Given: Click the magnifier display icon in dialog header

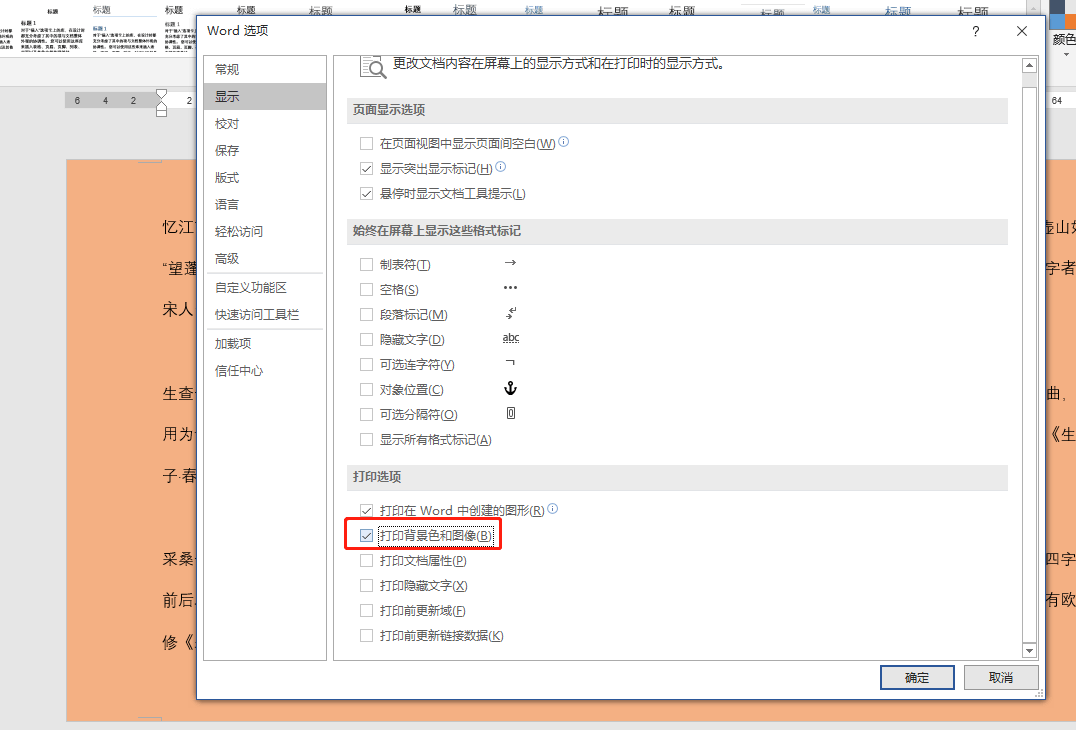Looking at the screenshot, I should point(371,66).
